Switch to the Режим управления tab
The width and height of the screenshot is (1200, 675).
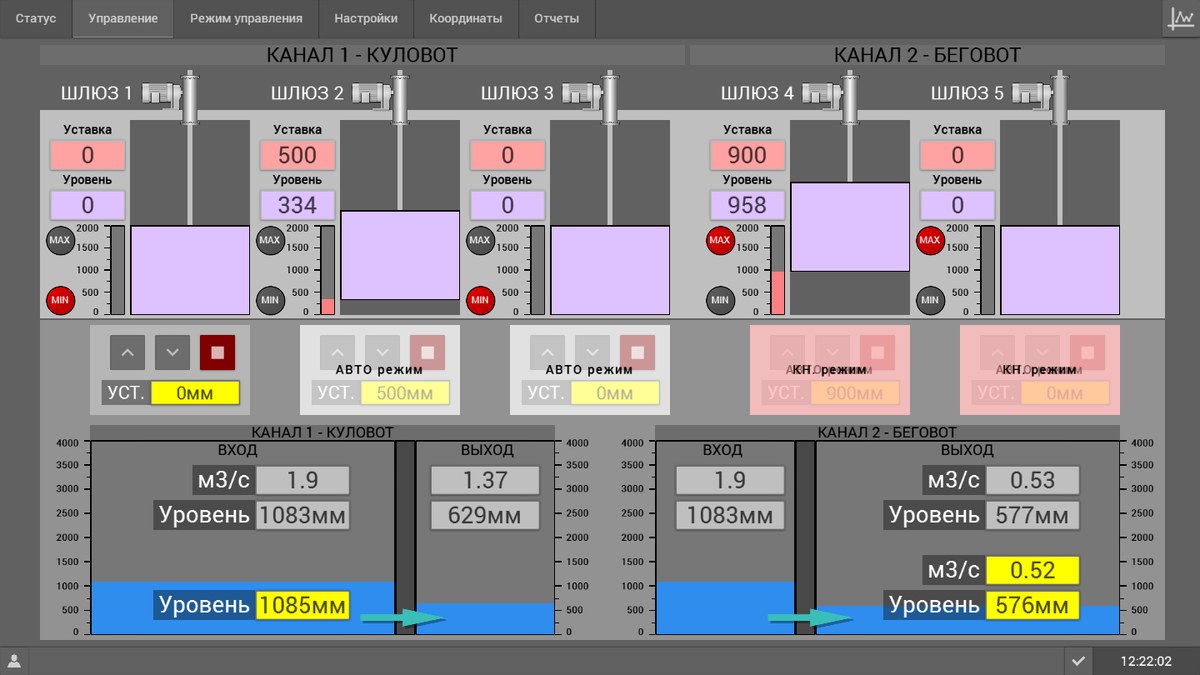(x=246, y=18)
